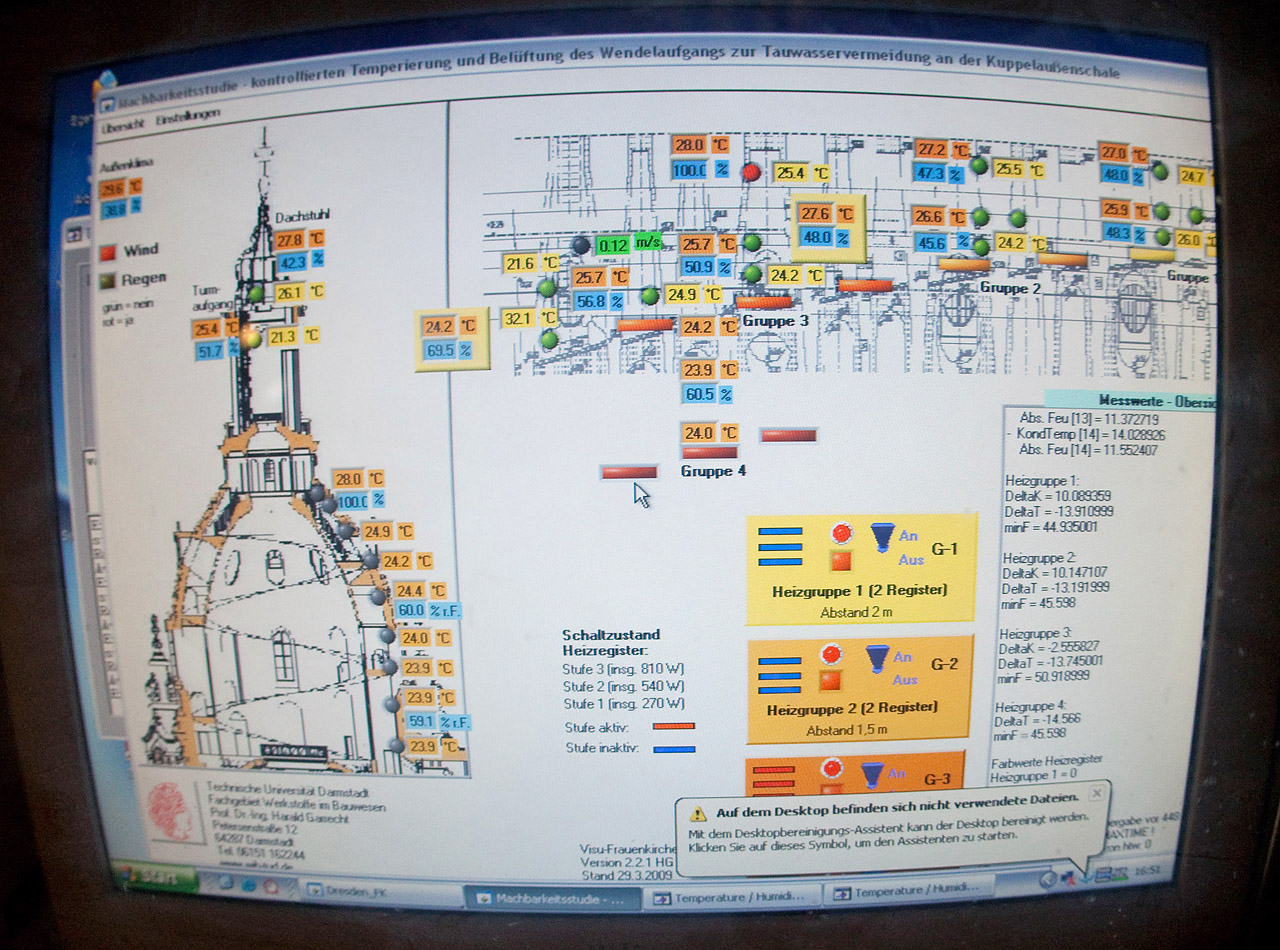
Task: Click the Regen status indicator
Action: 108,280
